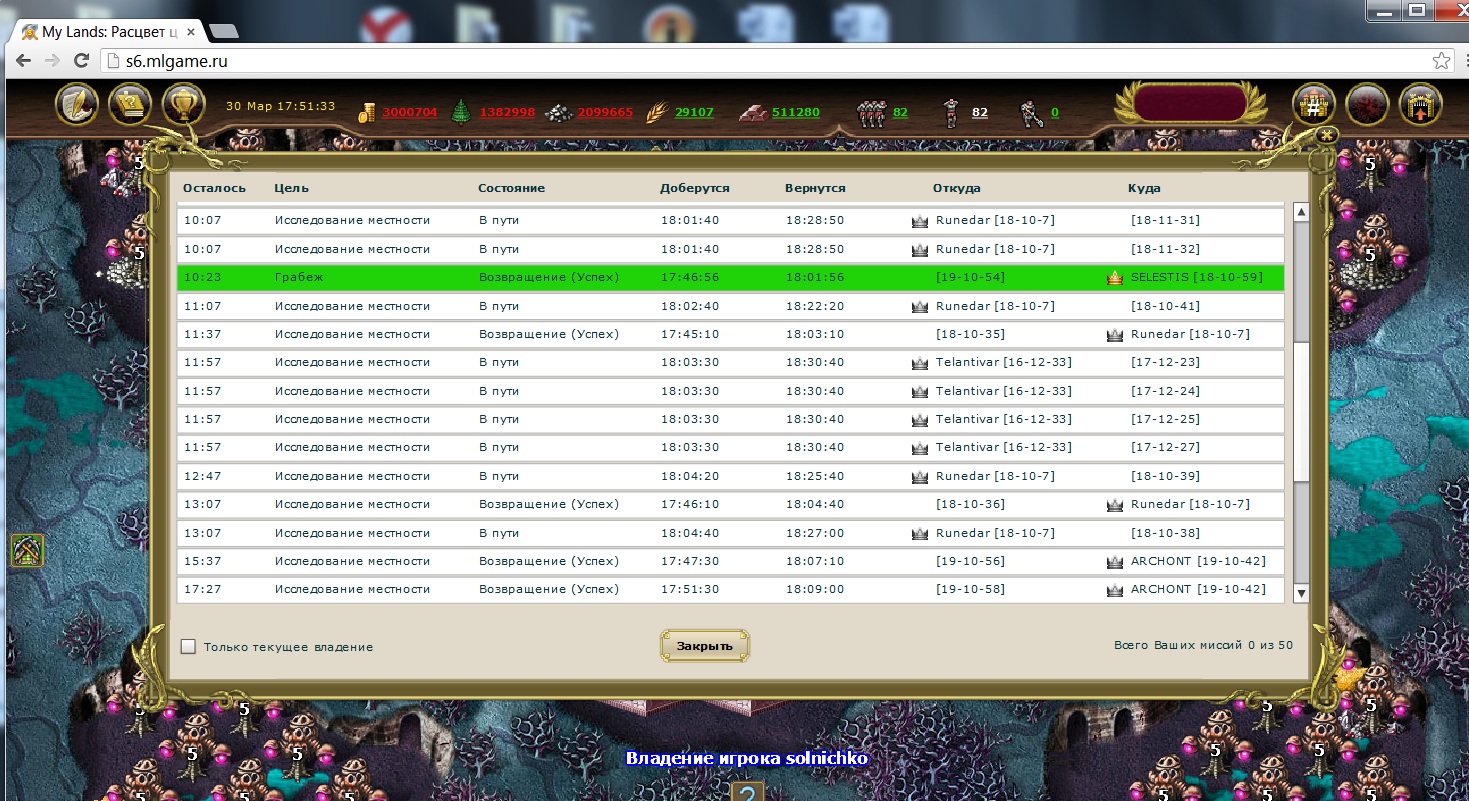Click the 'Состояние' column header
Viewport: 1469px width, 801px height.
(x=512, y=188)
